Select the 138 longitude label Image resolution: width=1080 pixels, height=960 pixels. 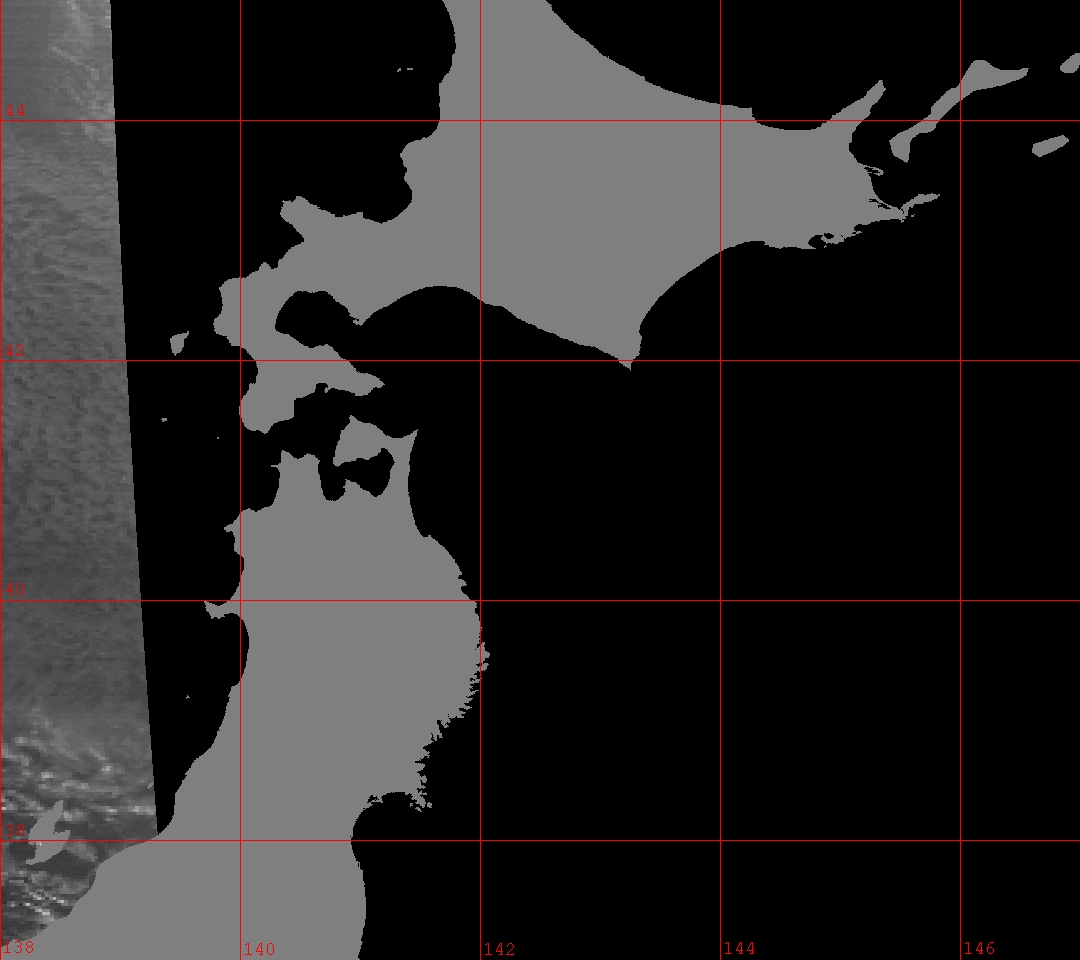19,948
